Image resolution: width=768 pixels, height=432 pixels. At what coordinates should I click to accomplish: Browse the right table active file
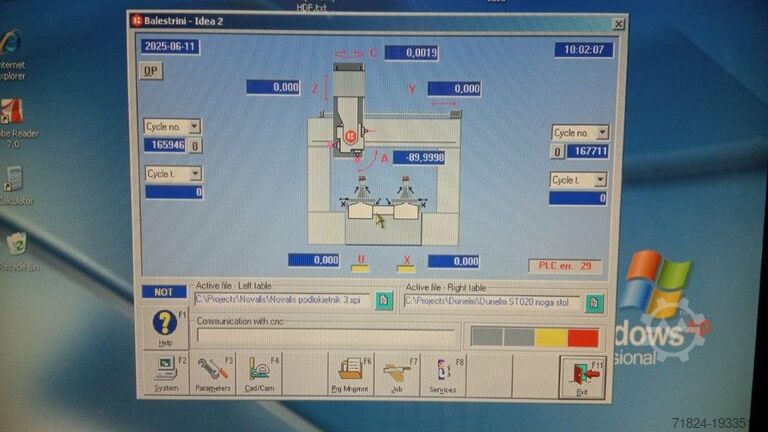pyautogui.click(x=594, y=302)
